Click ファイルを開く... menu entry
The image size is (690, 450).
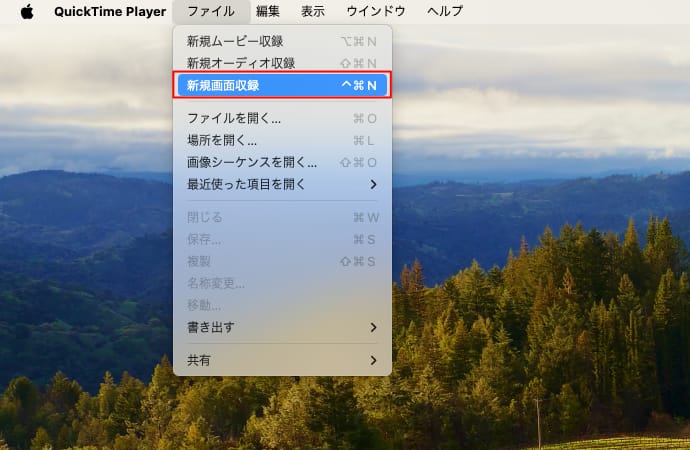(x=234, y=118)
